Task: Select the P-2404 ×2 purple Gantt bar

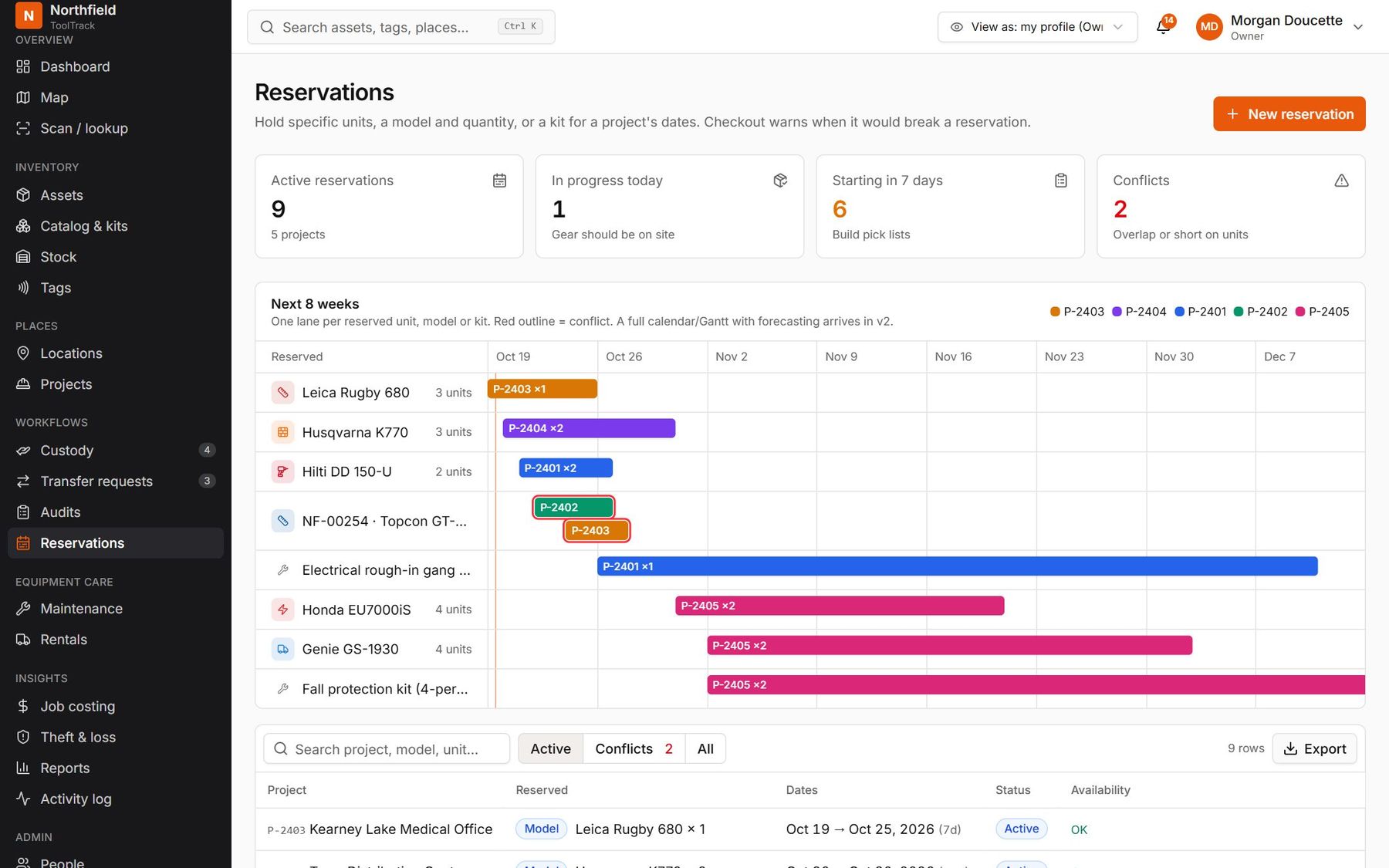Action: point(589,428)
